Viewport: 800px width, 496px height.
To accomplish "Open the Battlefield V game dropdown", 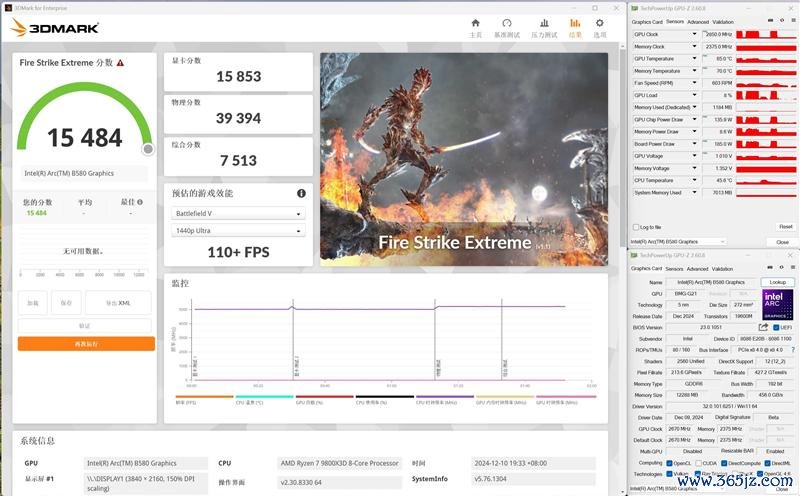I will (238, 213).
